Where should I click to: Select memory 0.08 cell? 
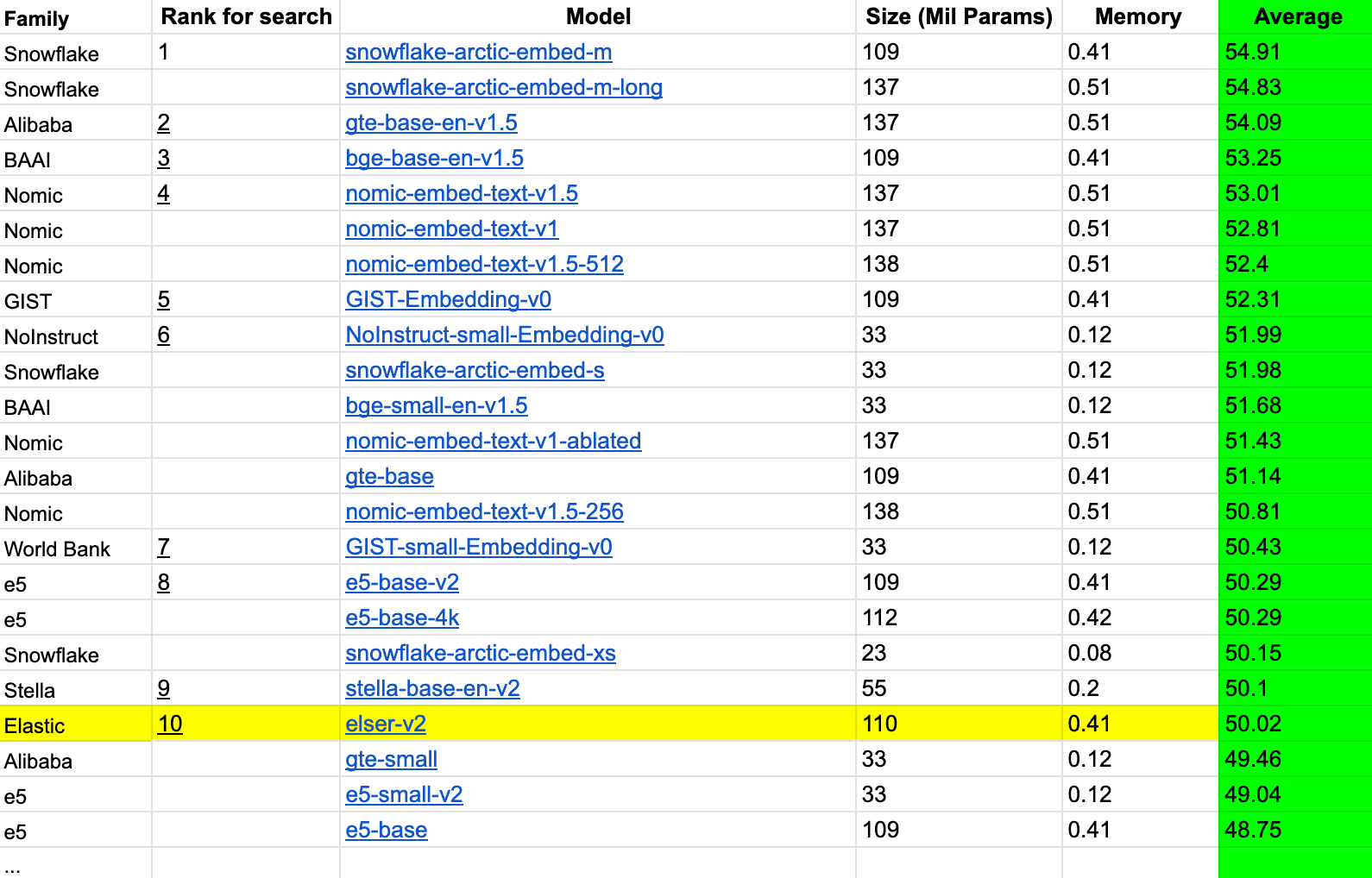click(1140, 654)
